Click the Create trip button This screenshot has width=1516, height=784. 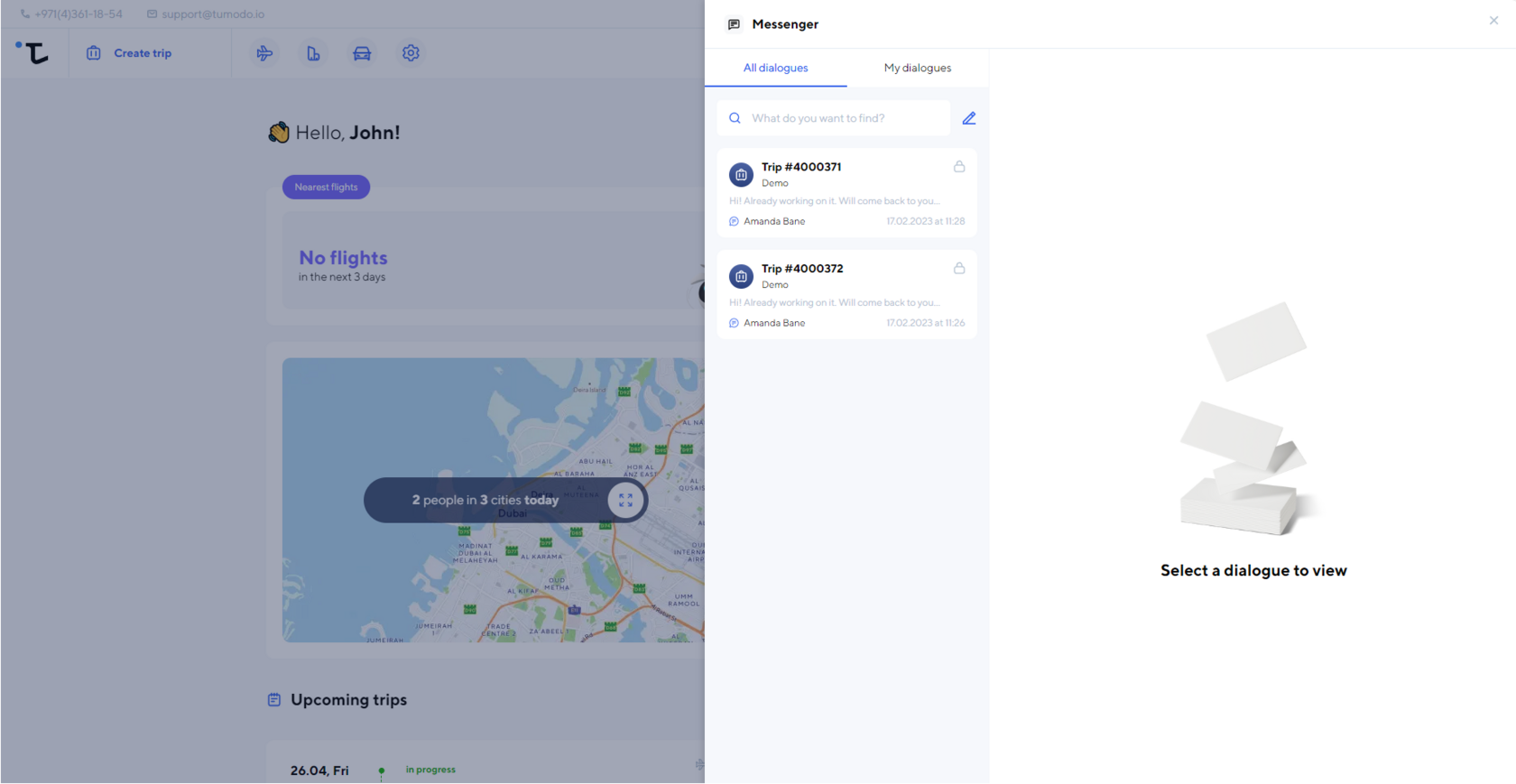pyautogui.click(x=129, y=53)
